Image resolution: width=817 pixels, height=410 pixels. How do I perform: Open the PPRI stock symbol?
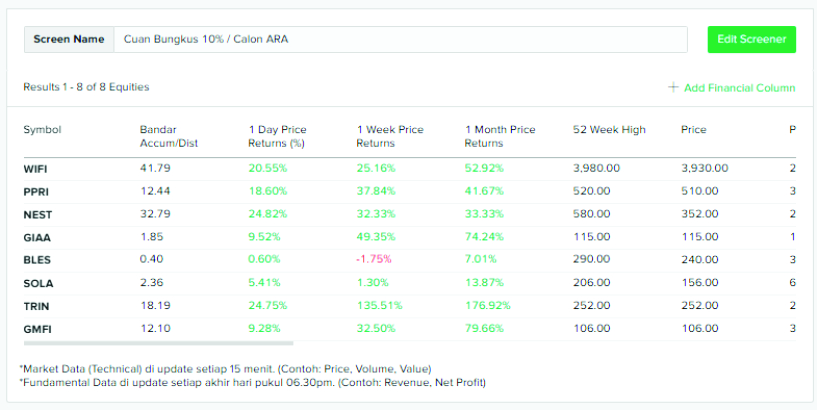(x=35, y=191)
